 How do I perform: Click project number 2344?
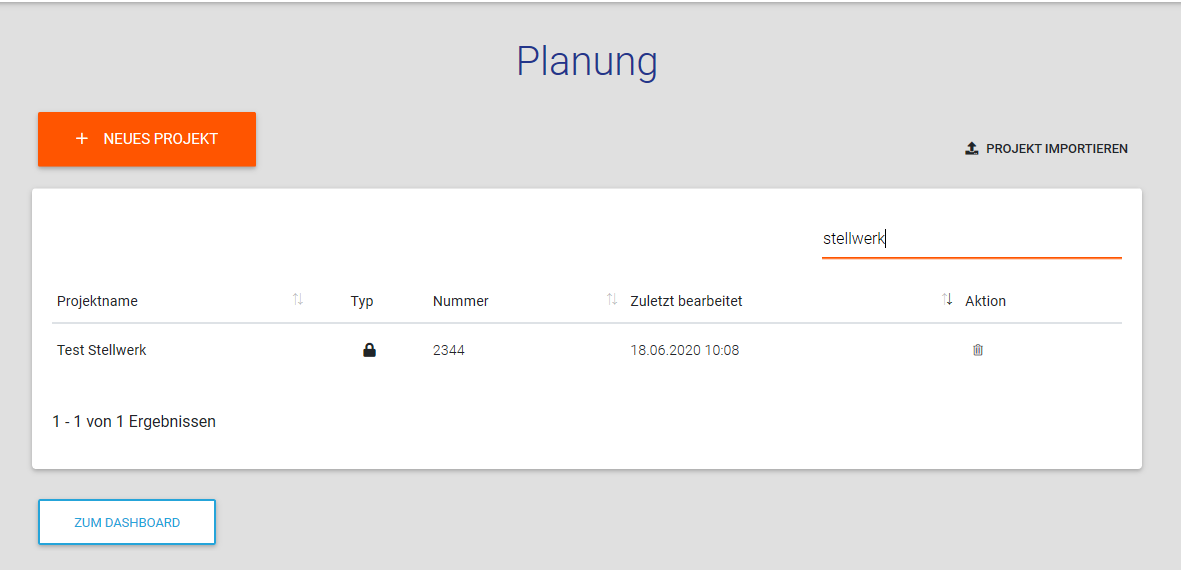pyautogui.click(x=449, y=350)
